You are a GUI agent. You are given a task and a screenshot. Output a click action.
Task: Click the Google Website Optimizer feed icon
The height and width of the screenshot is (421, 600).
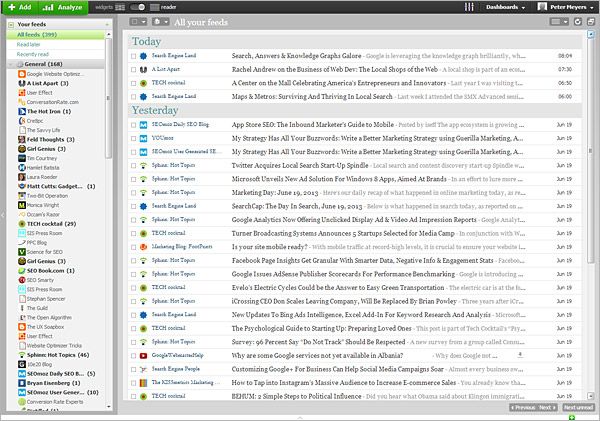[21, 74]
